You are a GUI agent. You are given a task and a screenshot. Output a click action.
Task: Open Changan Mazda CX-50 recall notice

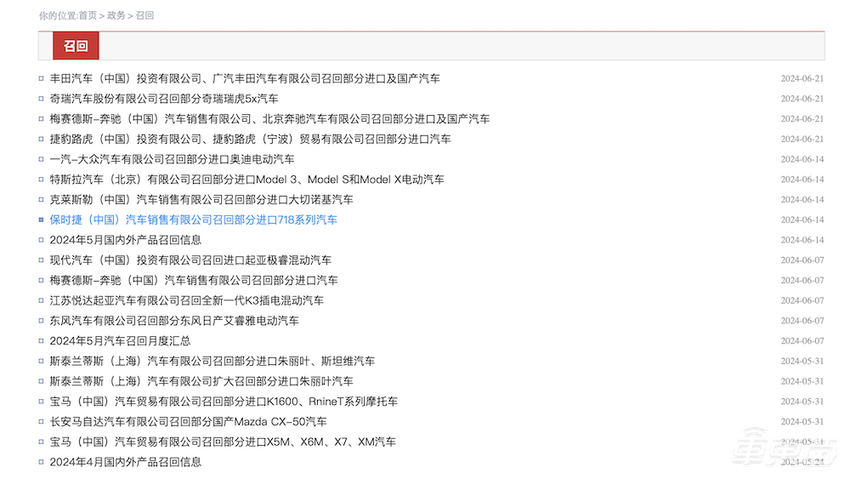click(x=188, y=422)
